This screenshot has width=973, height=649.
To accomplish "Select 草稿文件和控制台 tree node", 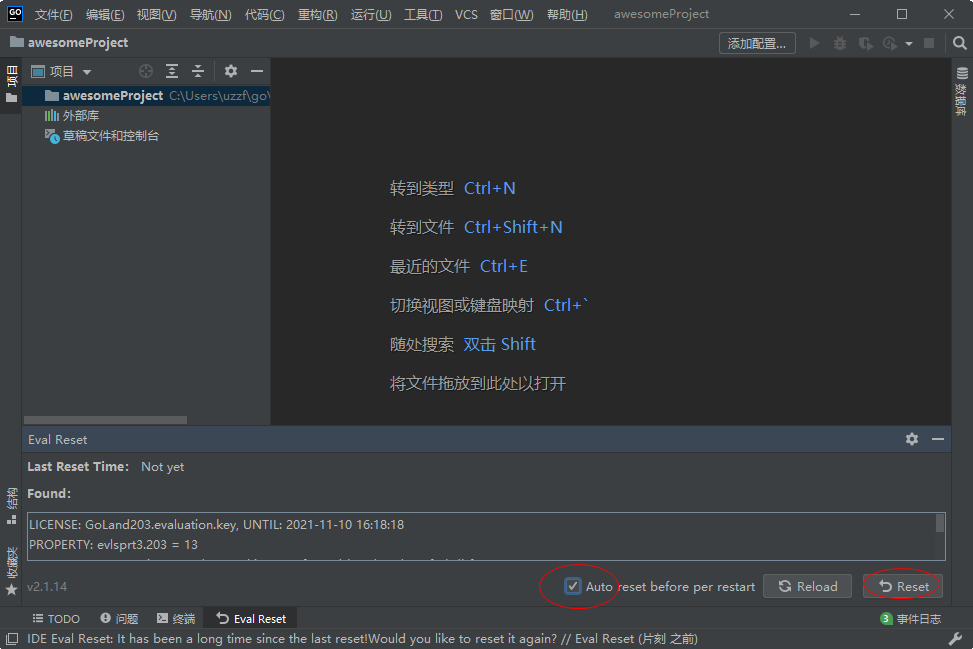I will pos(102,135).
